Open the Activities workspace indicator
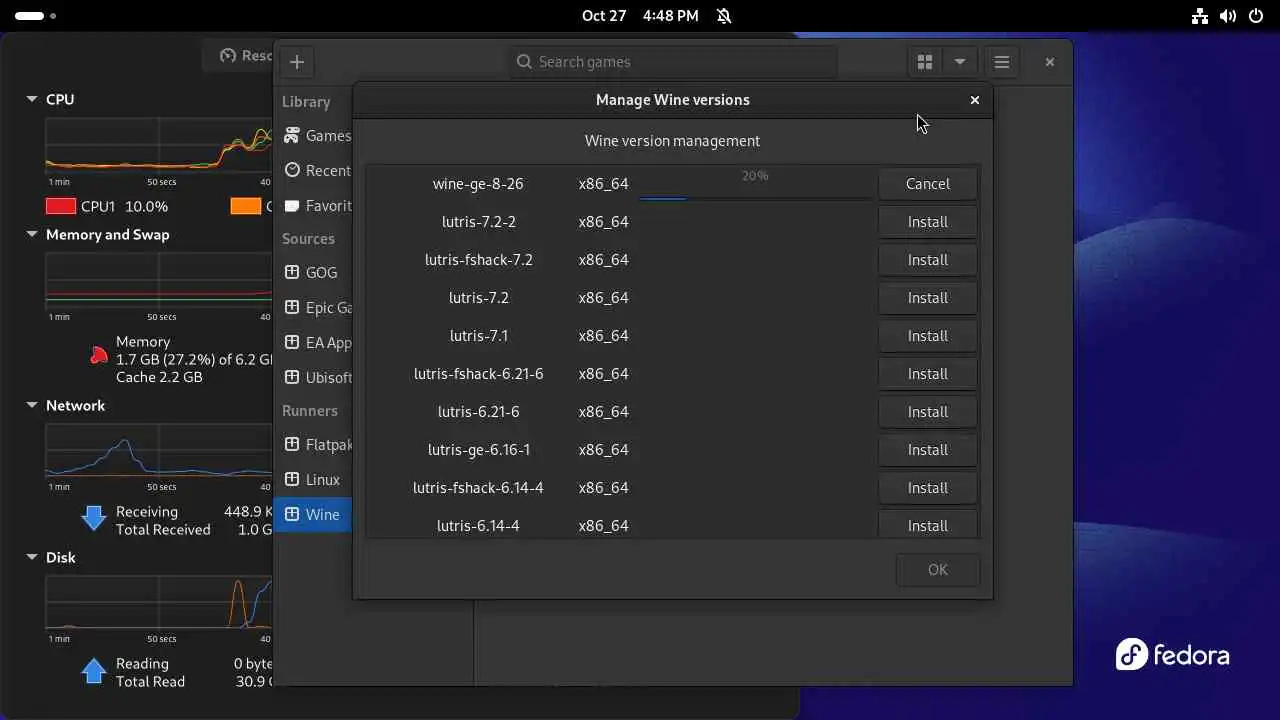The image size is (1280, 720). (35, 16)
